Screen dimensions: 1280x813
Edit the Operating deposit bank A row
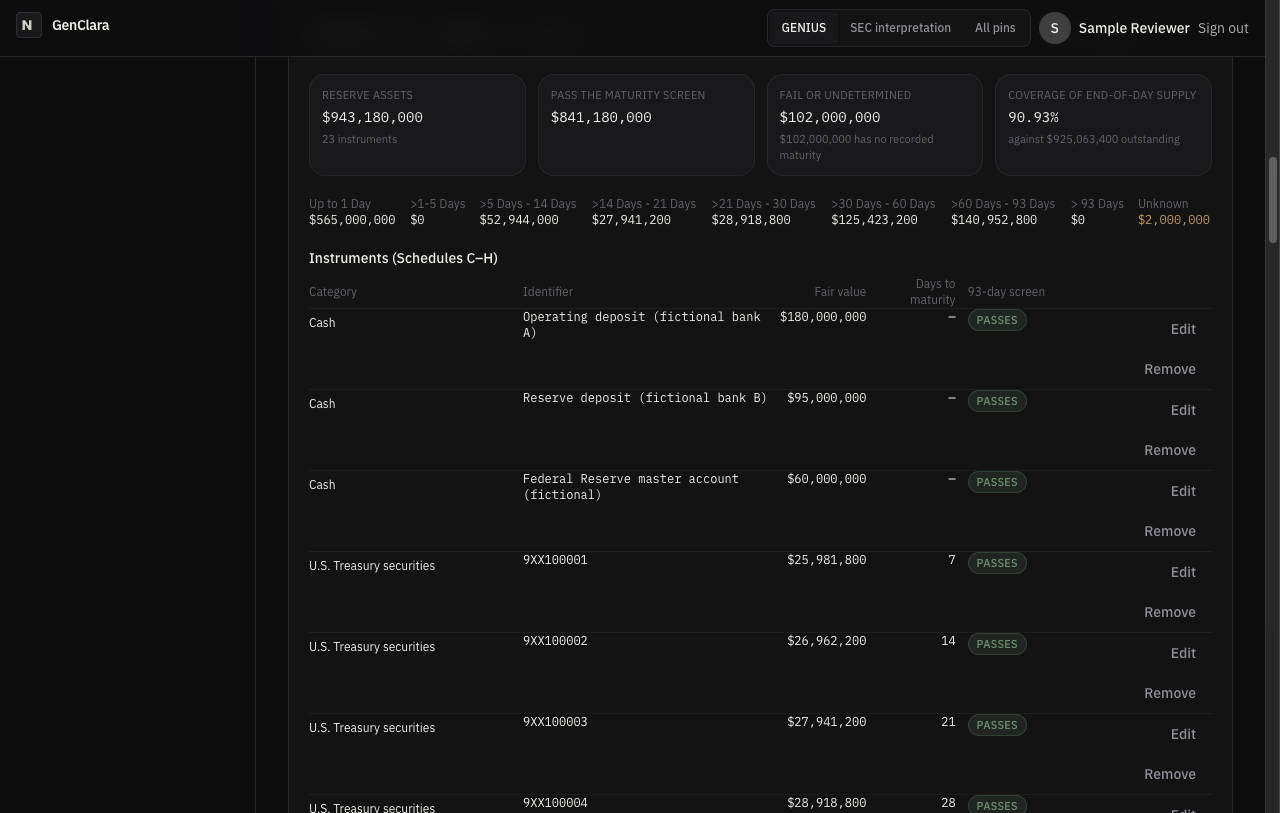1183,329
